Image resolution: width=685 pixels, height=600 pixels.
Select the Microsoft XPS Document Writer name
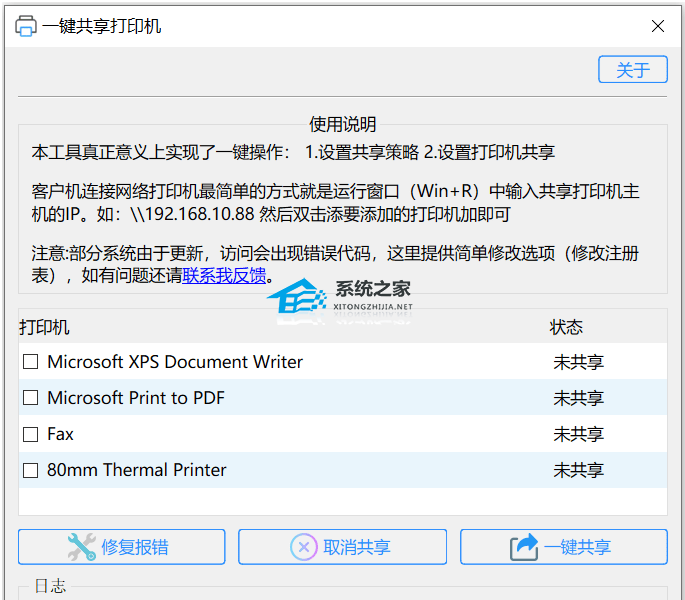click(175, 362)
